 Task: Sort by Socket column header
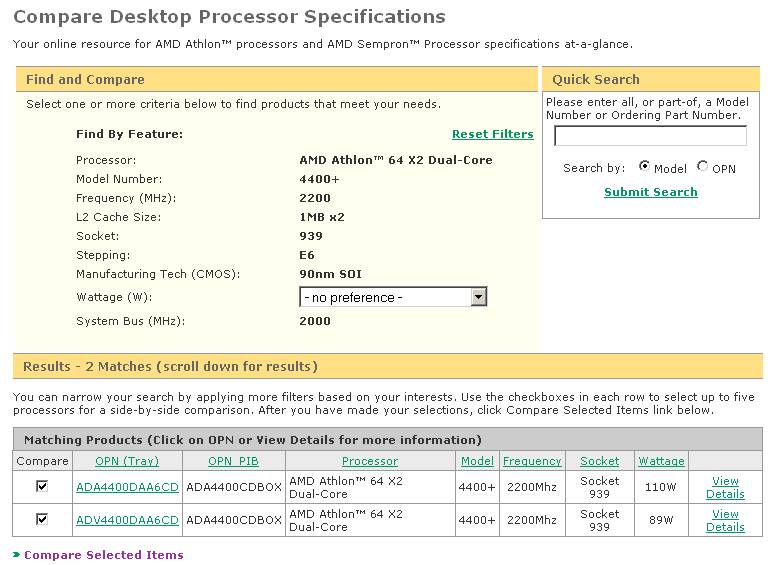(599, 461)
